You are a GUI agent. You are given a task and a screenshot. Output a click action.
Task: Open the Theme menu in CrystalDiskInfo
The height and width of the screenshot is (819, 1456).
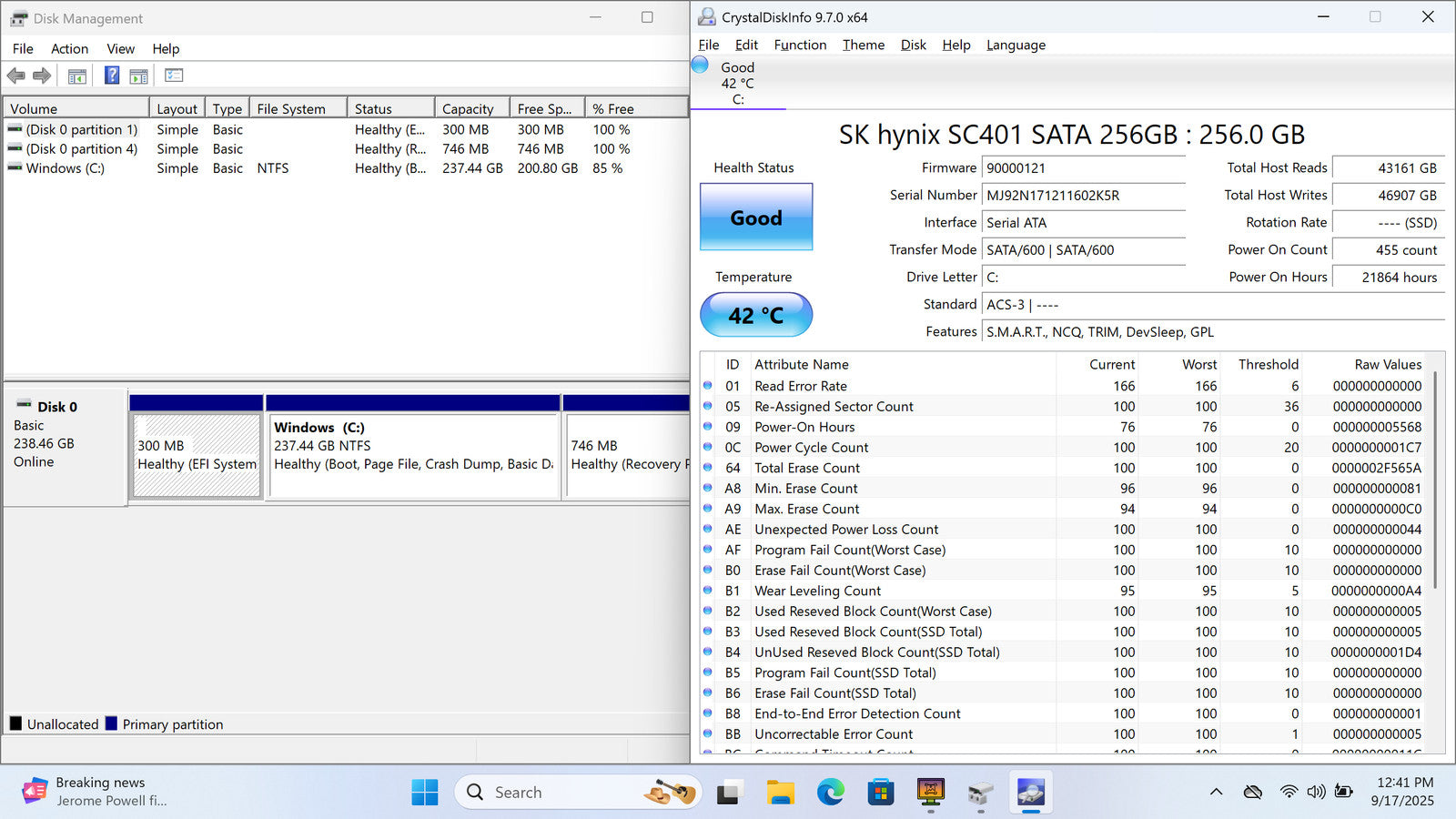(863, 45)
